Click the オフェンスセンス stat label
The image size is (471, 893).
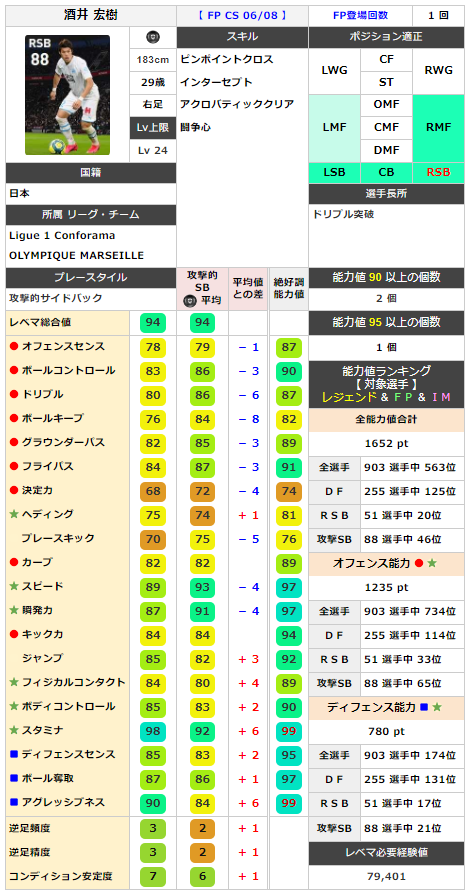tap(63, 346)
